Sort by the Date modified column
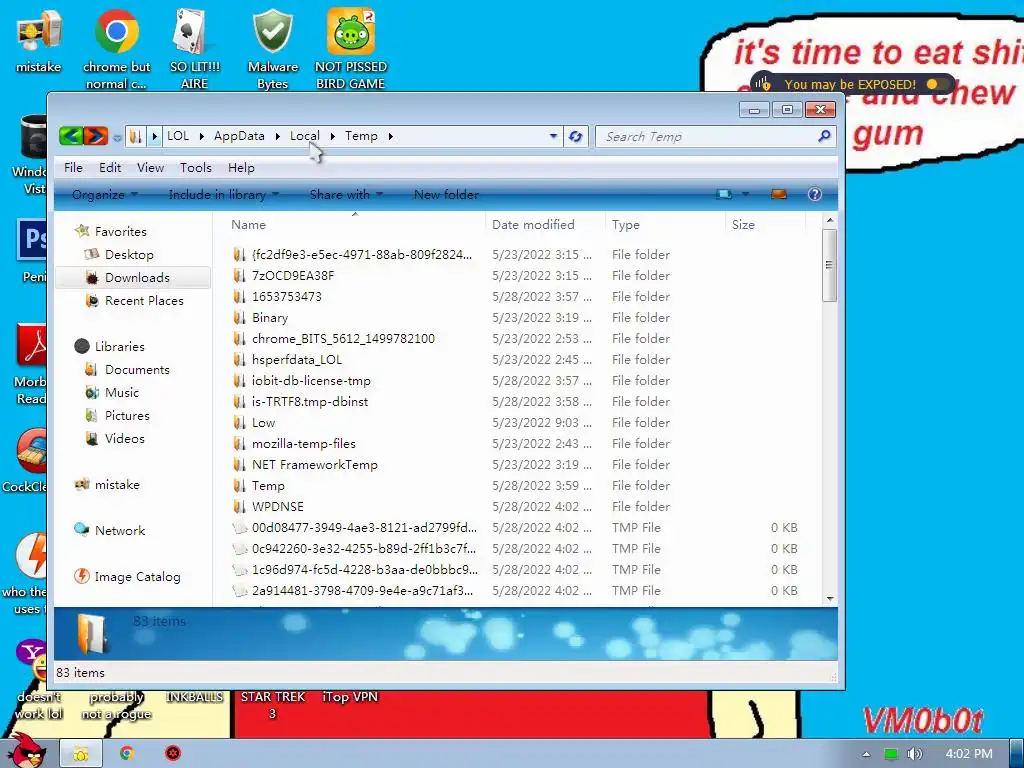 click(x=545, y=225)
